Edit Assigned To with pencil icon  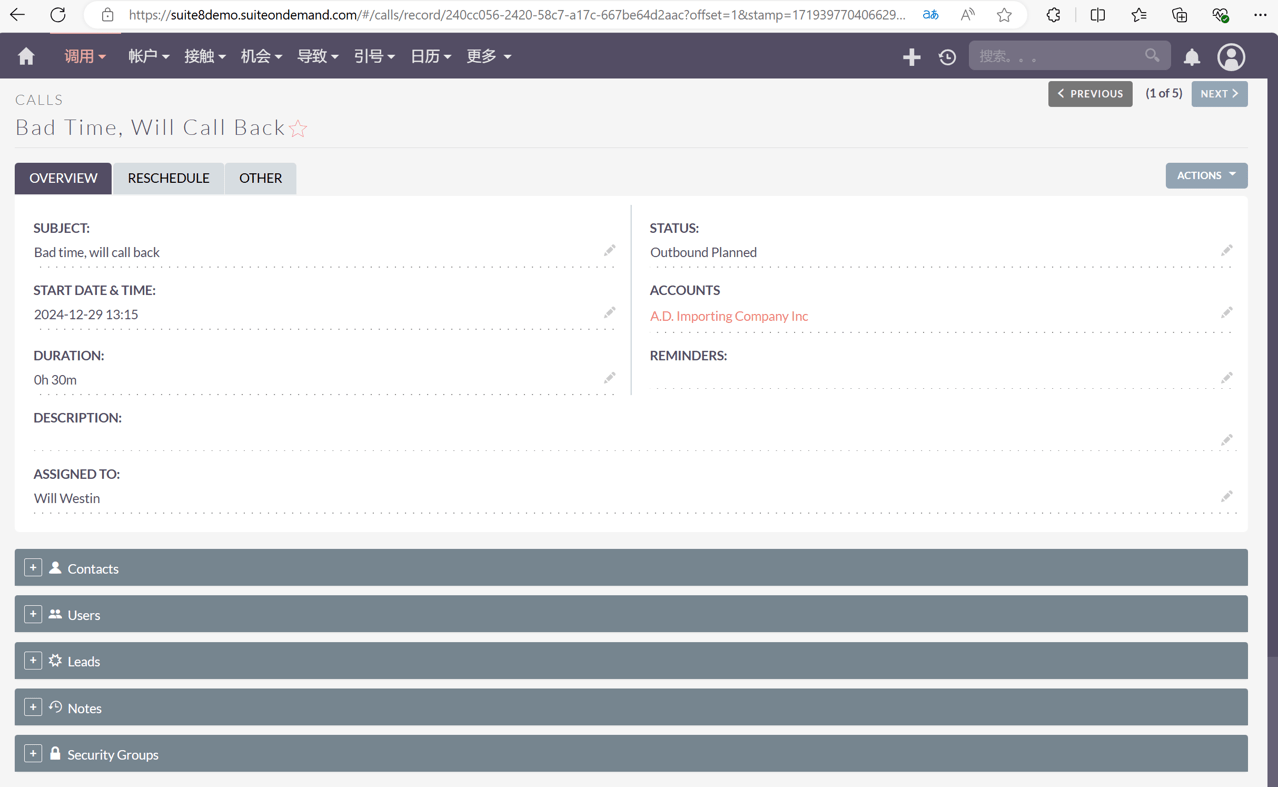click(1226, 497)
